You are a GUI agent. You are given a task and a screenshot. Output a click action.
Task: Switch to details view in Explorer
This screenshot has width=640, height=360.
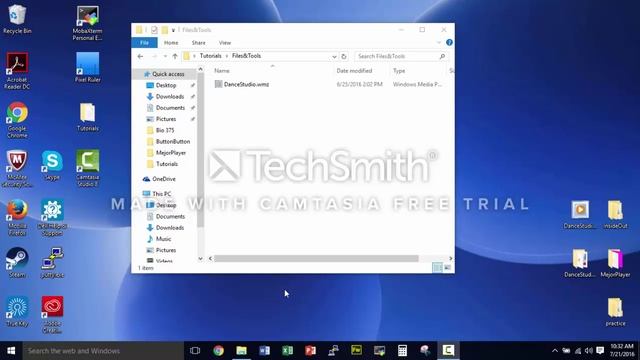pyautogui.click(x=437, y=268)
